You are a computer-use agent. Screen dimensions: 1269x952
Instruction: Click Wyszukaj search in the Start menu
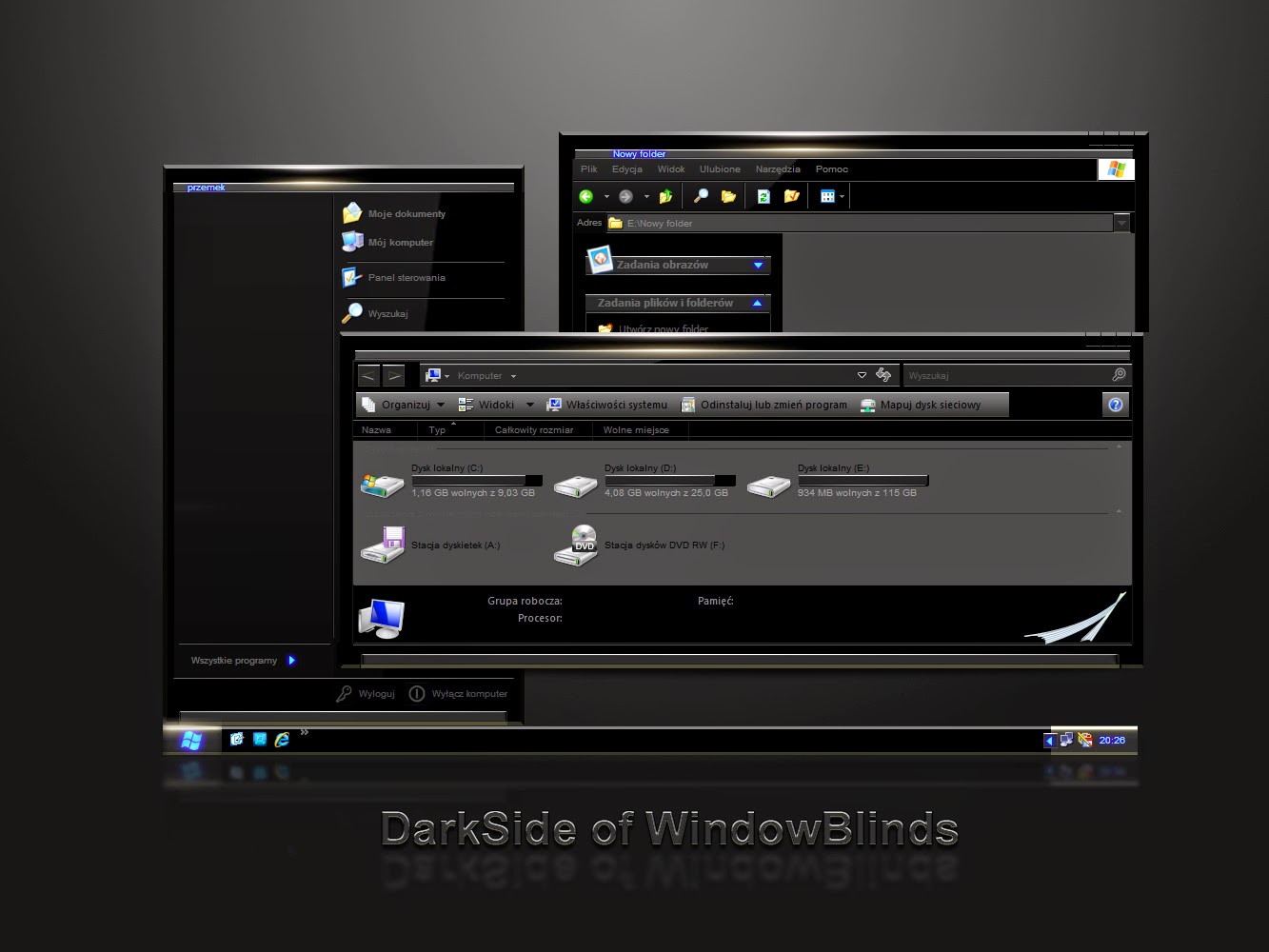point(376,313)
